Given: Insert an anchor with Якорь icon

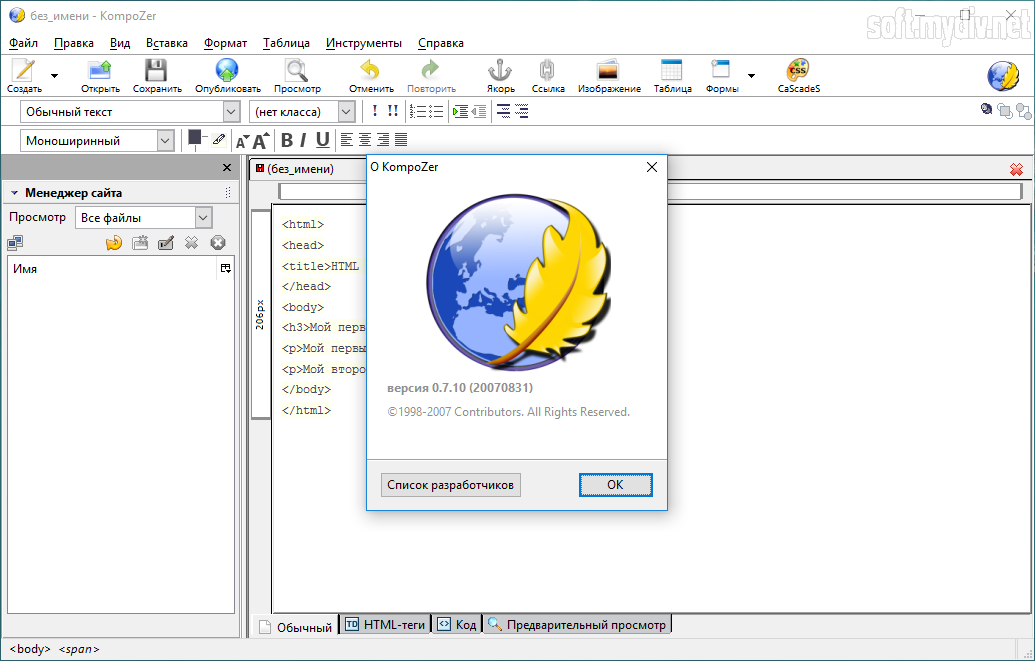Looking at the screenshot, I should pos(500,71).
